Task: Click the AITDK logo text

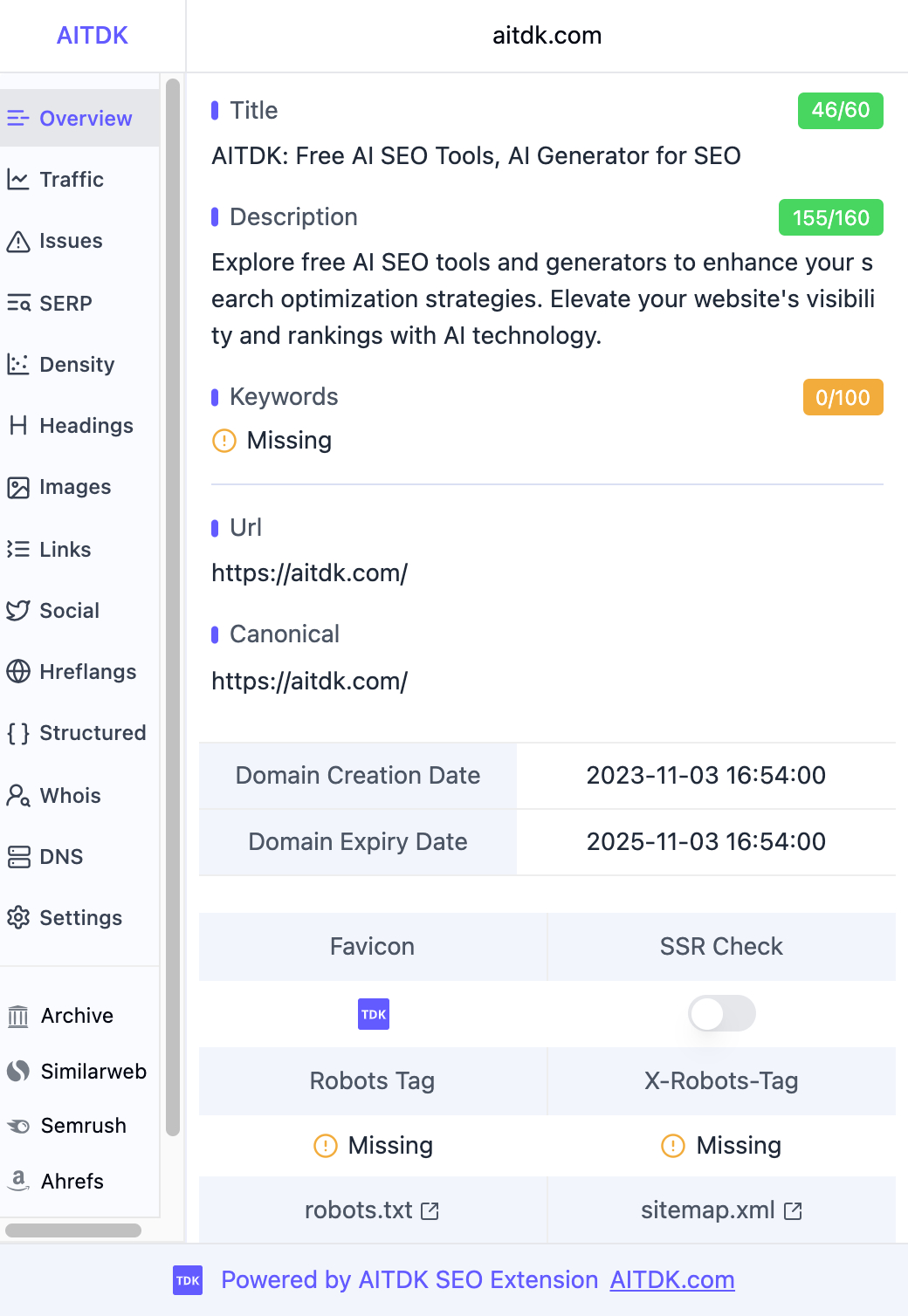Action: click(x=93, y=36)
